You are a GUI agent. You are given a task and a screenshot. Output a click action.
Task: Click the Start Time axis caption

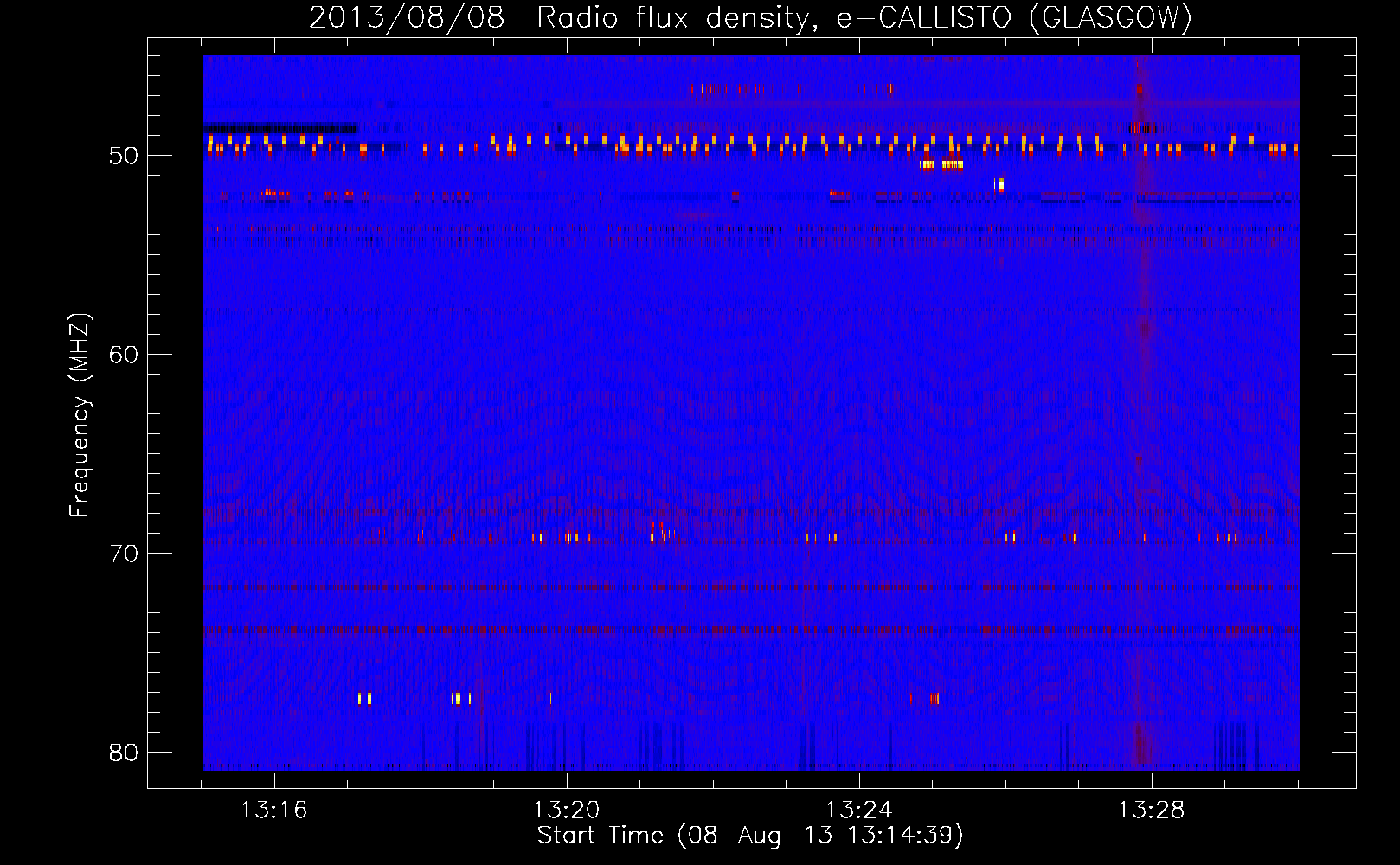click(750, 836)
